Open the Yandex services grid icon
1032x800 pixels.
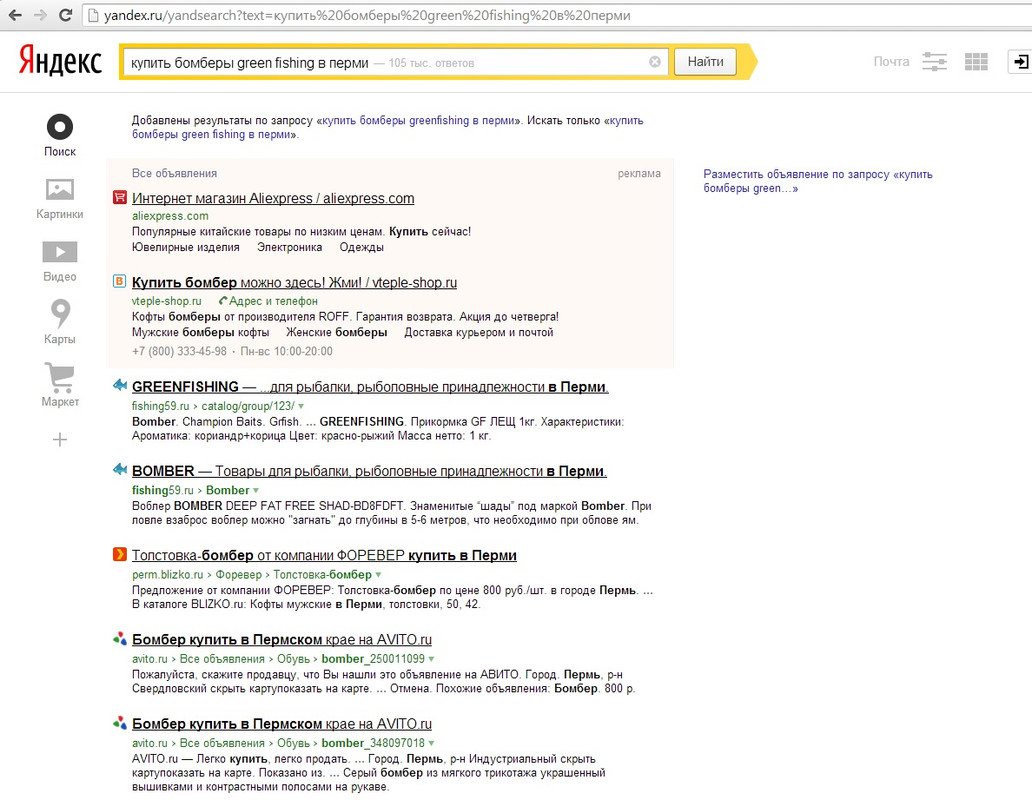tap(976, 62)
